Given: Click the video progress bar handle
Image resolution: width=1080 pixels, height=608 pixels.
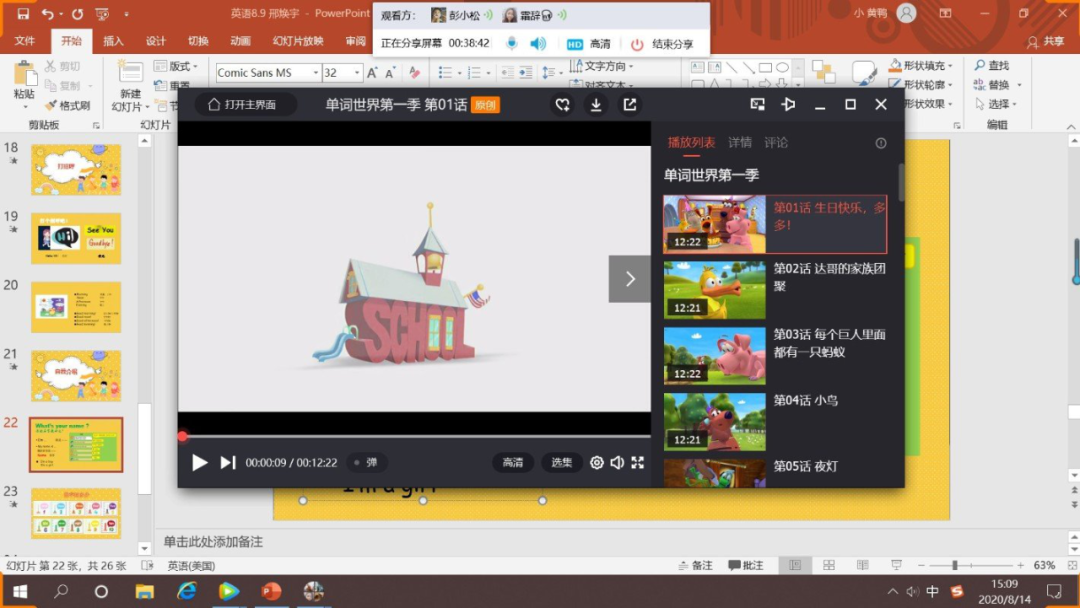Looking at the screenshot, I should click(183, 436).
